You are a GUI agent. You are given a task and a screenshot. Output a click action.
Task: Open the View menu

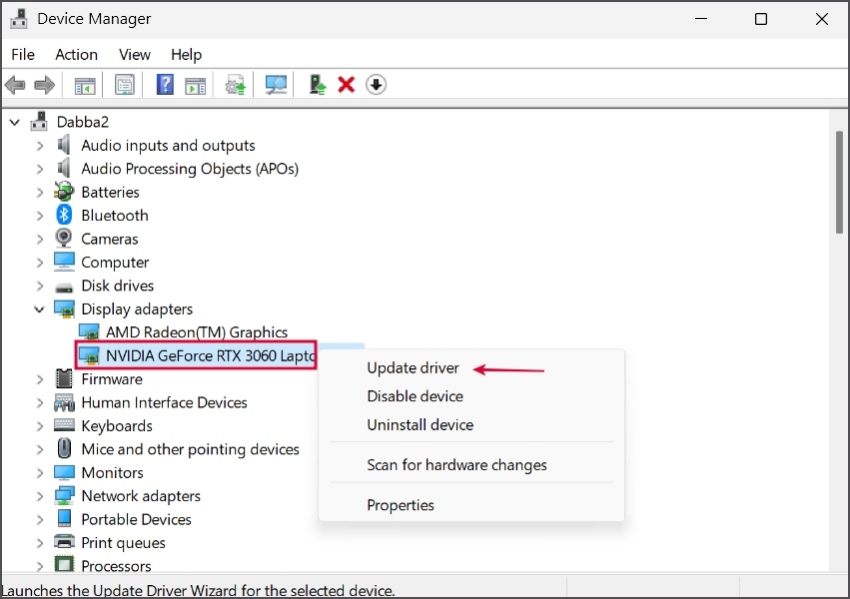134,55
